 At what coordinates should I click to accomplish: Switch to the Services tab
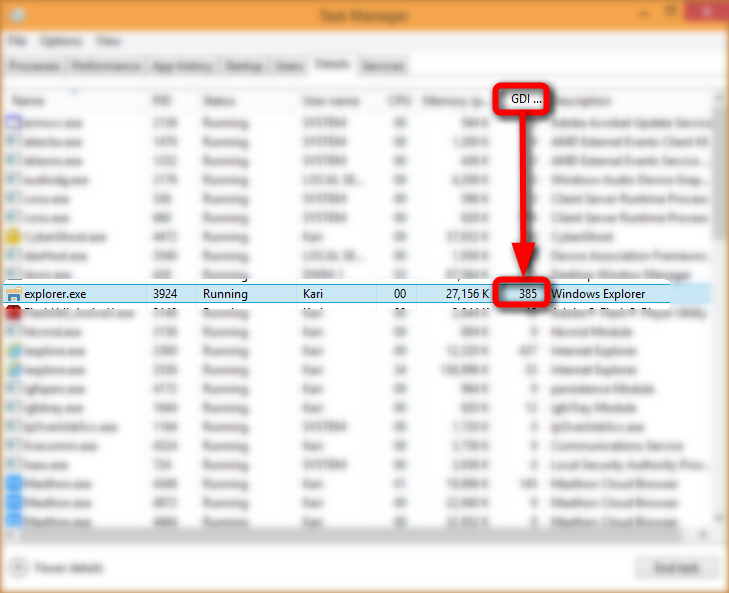(x=383, y=66)
